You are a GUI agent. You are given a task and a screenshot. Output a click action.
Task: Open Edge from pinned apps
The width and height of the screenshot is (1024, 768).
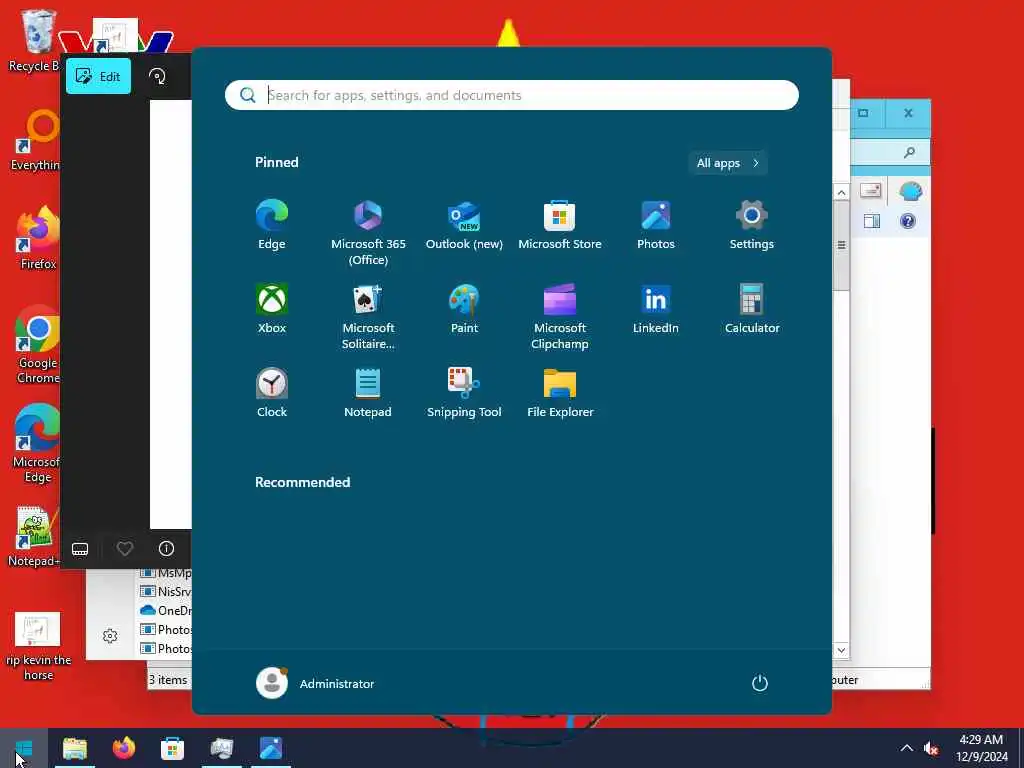(272, 225)
